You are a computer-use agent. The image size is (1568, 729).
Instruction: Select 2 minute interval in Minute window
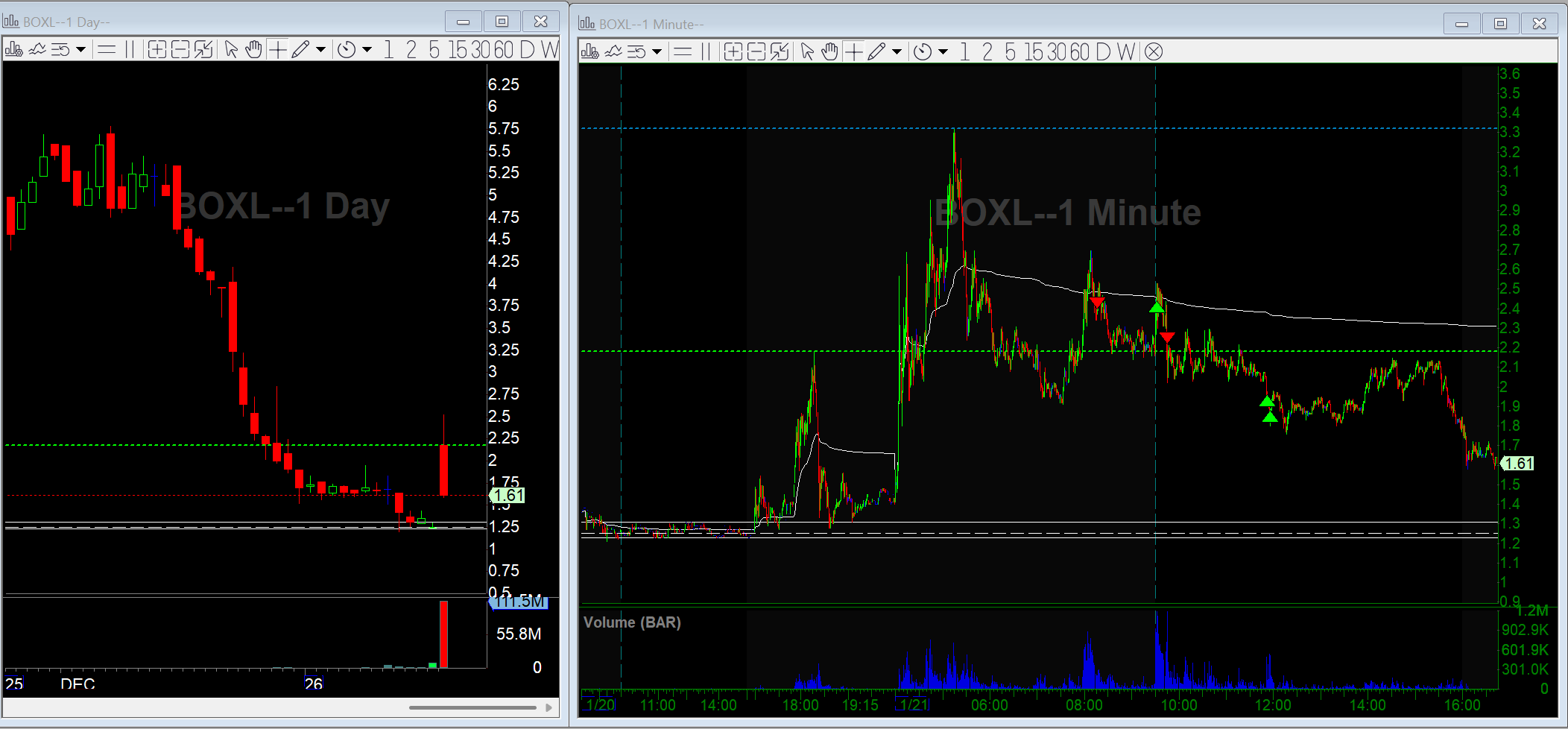pyautogui.click(x=987, y=51)
